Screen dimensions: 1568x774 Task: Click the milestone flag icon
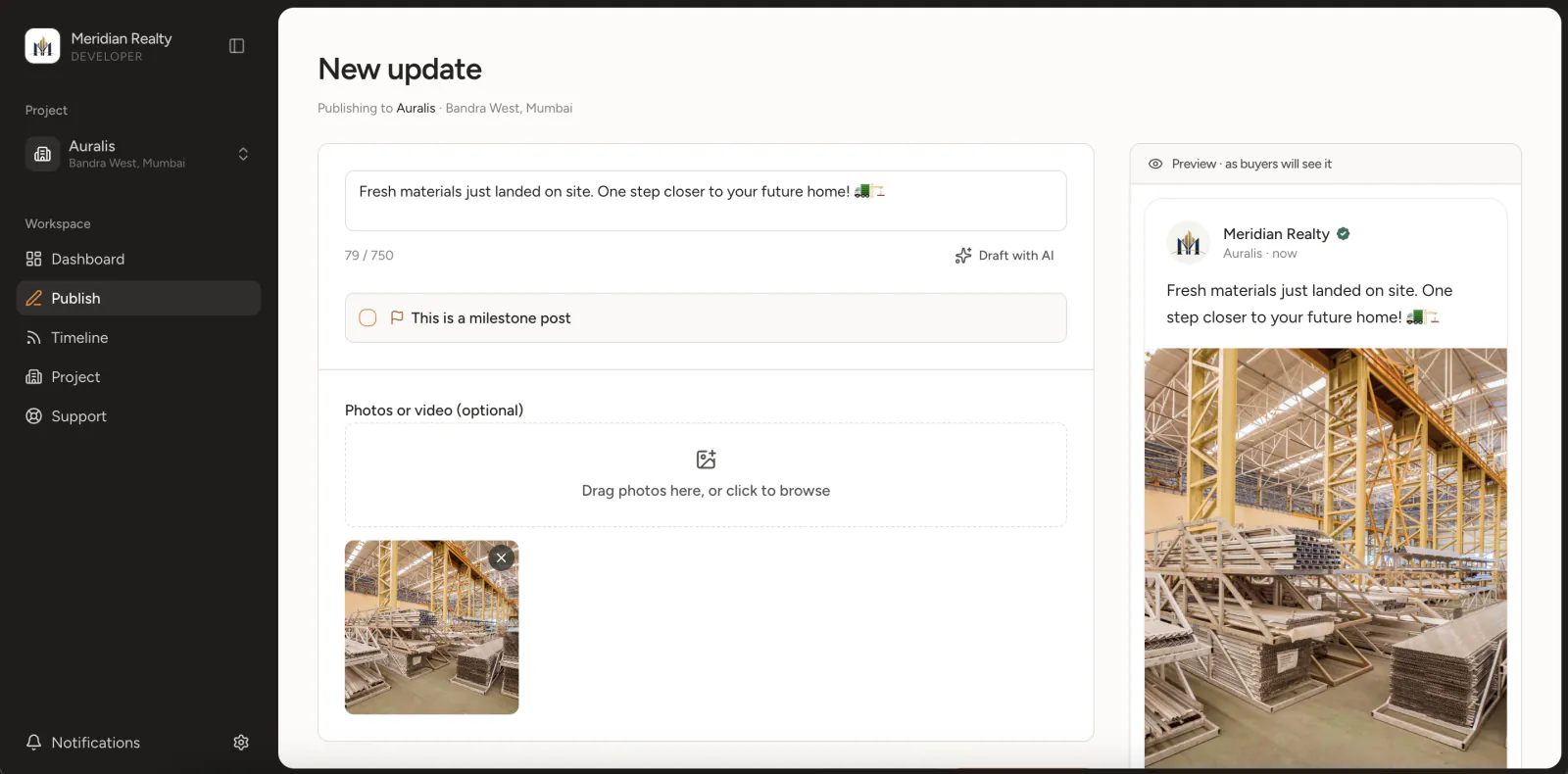[397, 317]
